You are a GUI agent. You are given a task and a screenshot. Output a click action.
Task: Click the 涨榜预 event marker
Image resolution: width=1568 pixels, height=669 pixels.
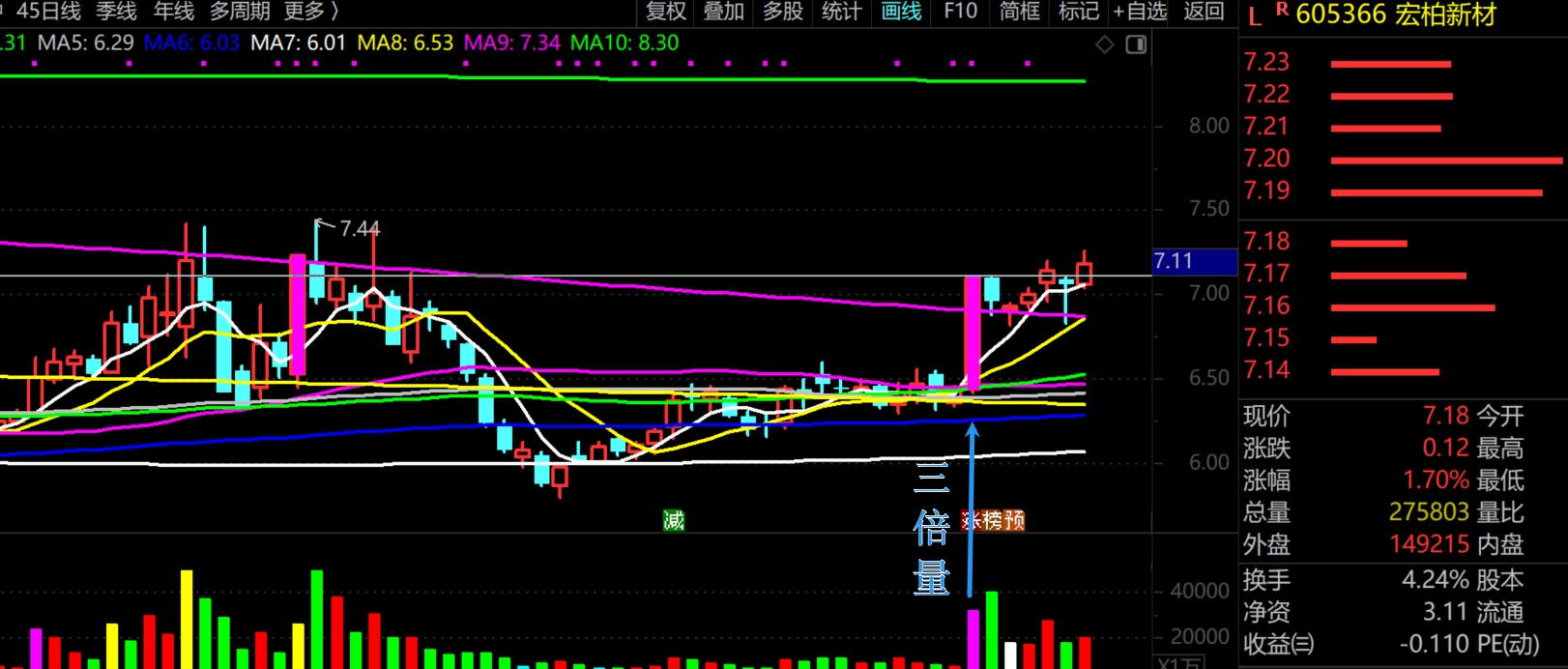(x=994, y=520)
